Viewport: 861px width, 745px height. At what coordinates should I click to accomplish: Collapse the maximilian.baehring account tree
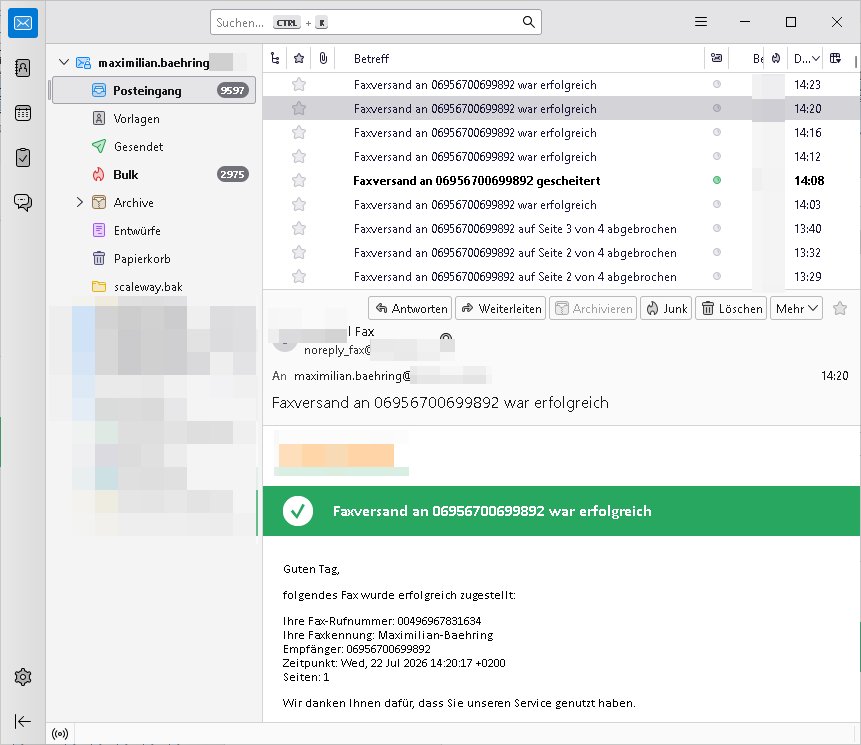[64, 62]
